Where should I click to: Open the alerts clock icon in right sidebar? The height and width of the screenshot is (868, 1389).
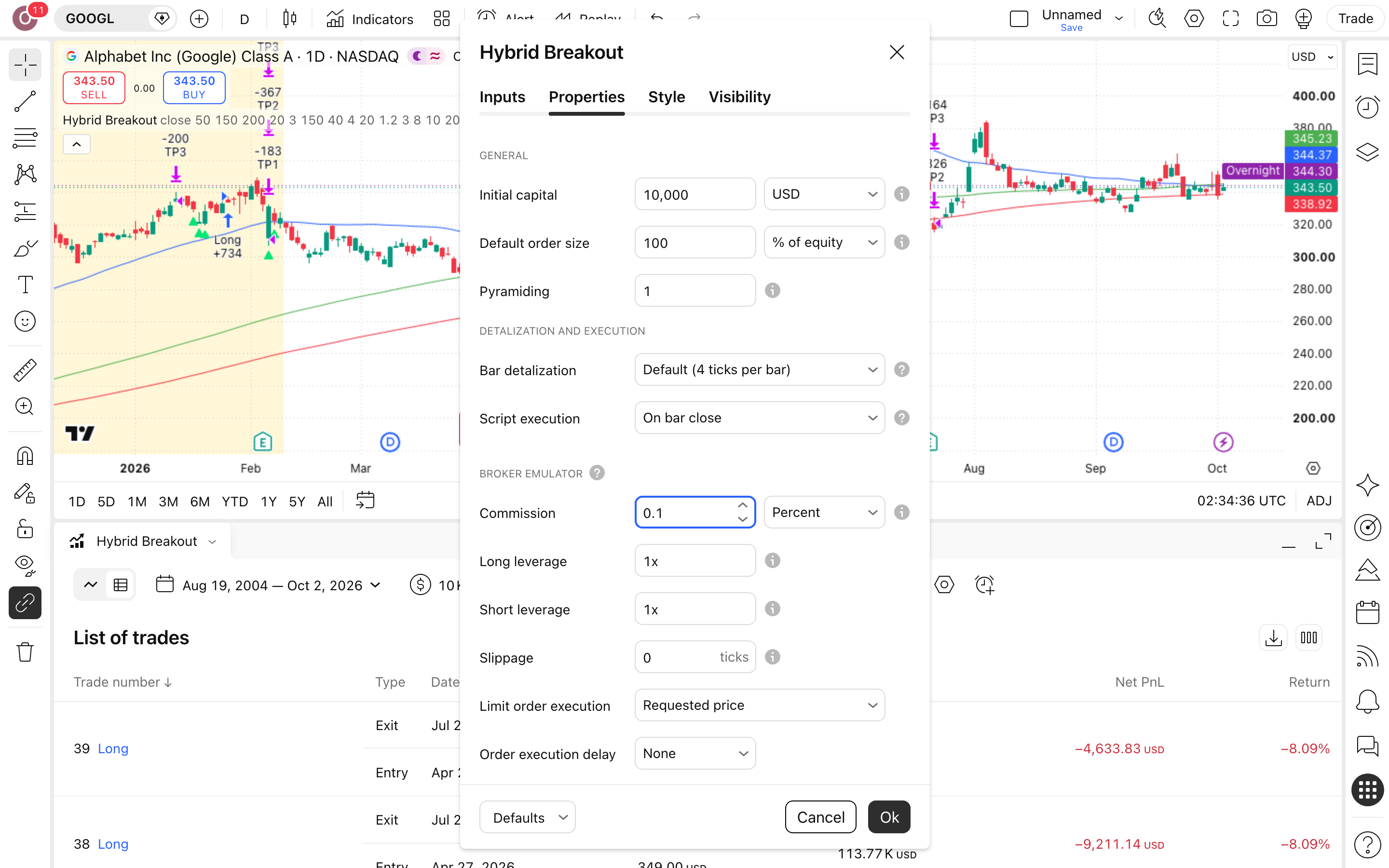[1367, 108]
